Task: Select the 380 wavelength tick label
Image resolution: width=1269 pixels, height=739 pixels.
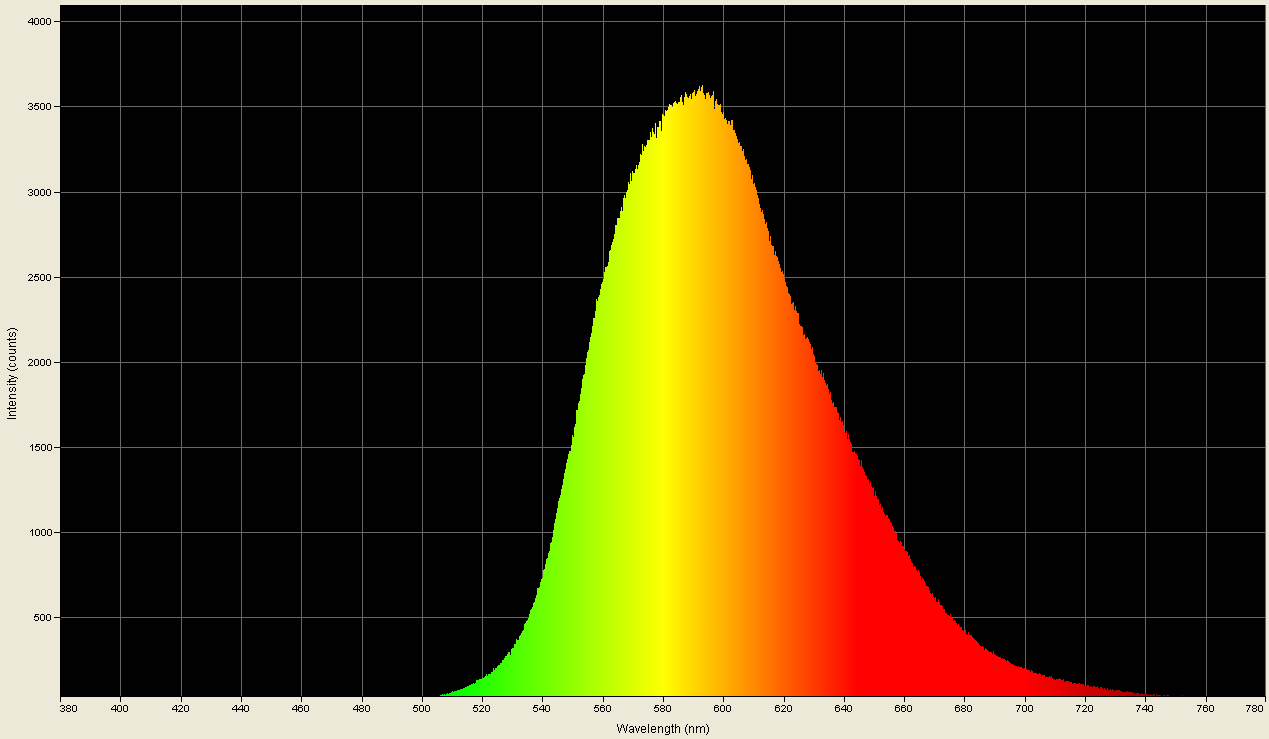Action: (68, 707)
